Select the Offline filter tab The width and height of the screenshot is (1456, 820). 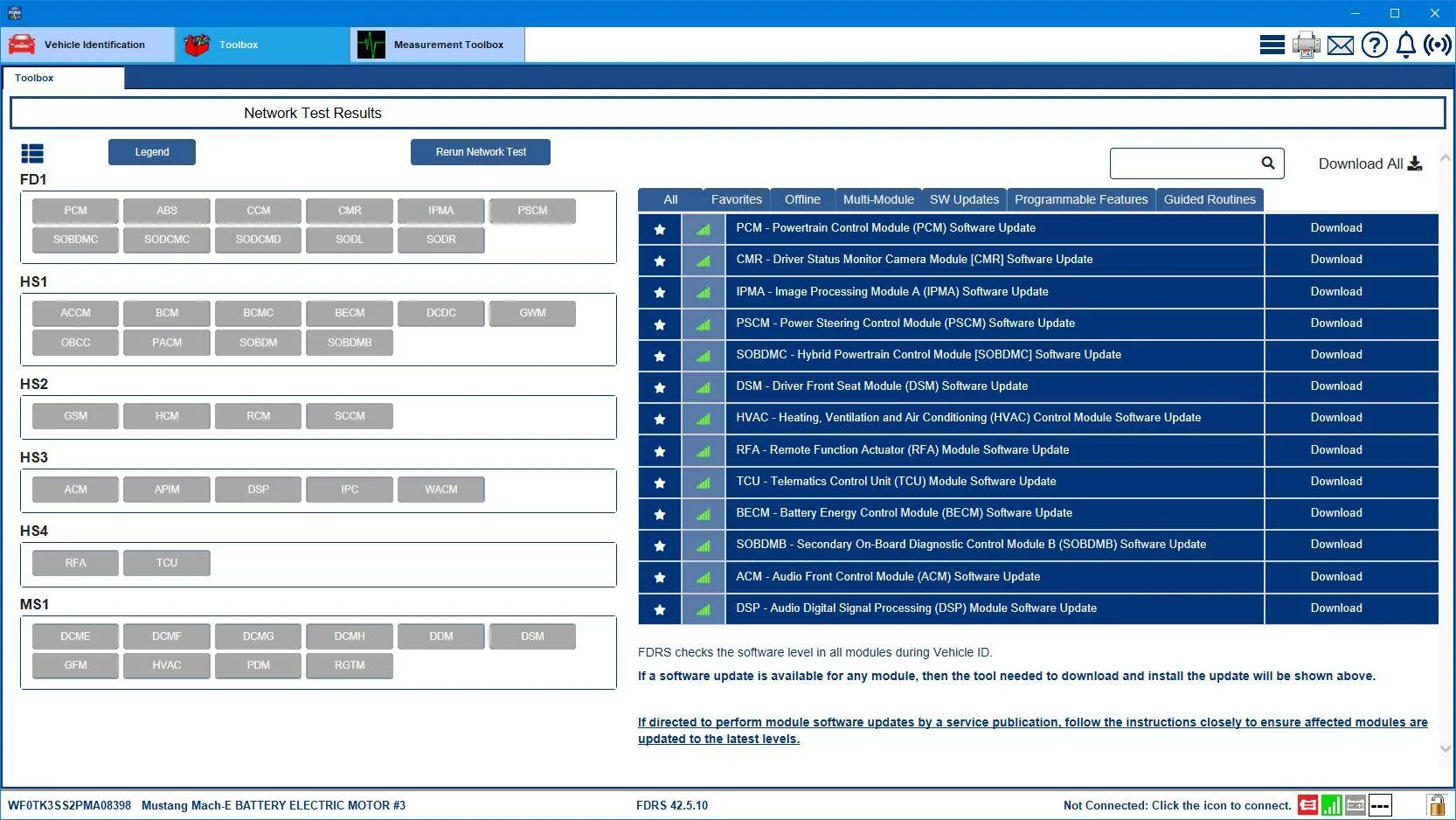click(802, 199)
